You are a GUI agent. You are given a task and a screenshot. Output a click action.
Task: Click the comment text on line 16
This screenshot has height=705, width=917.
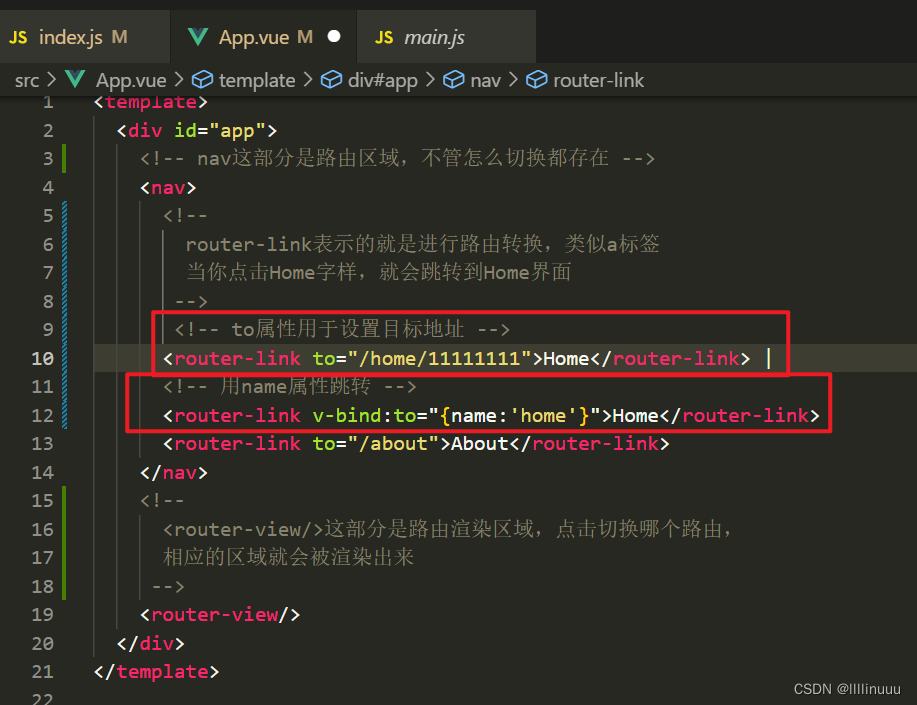(447, 529)
